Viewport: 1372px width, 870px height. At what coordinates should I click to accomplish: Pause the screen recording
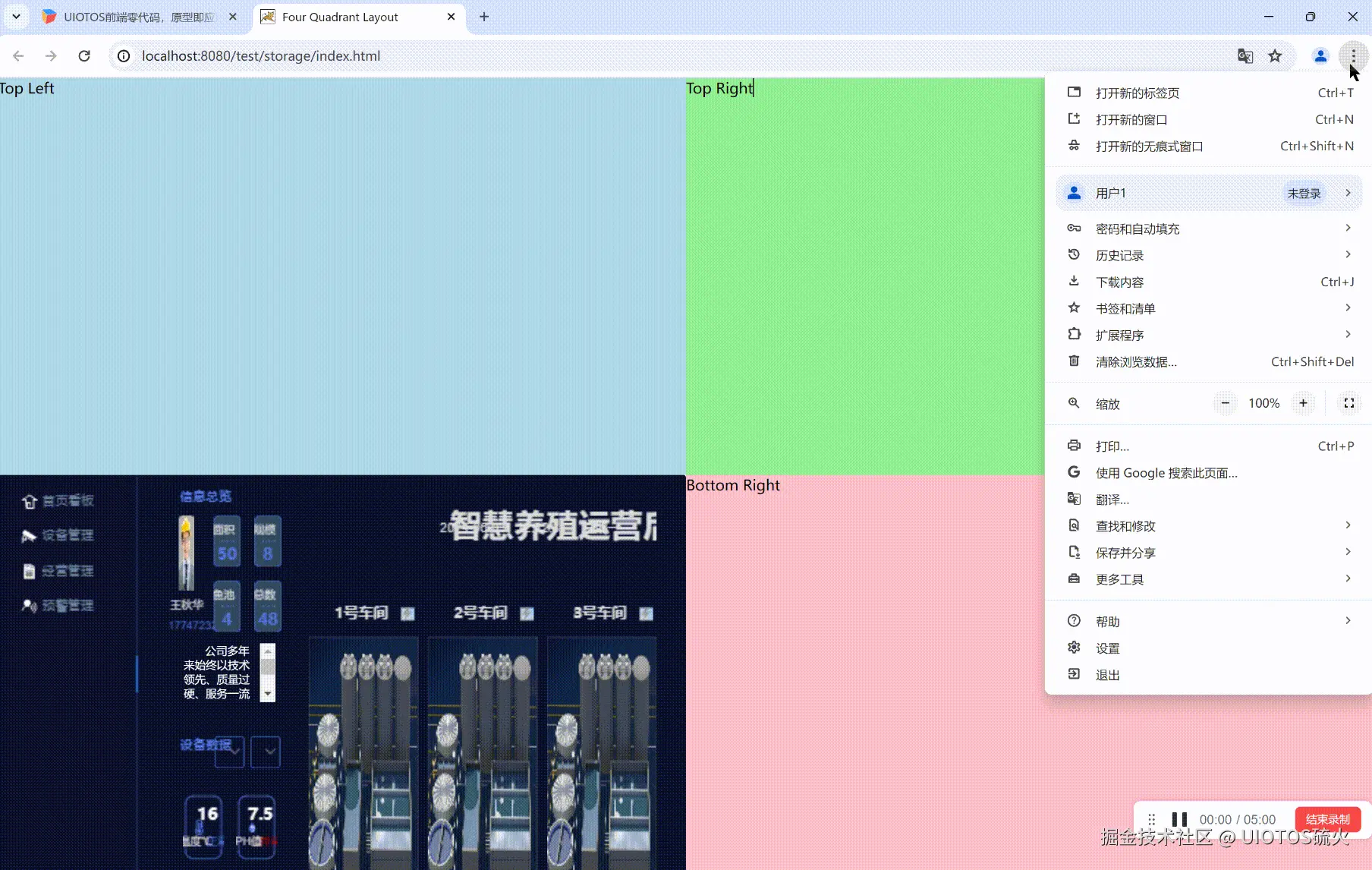tap(1179, 819)
